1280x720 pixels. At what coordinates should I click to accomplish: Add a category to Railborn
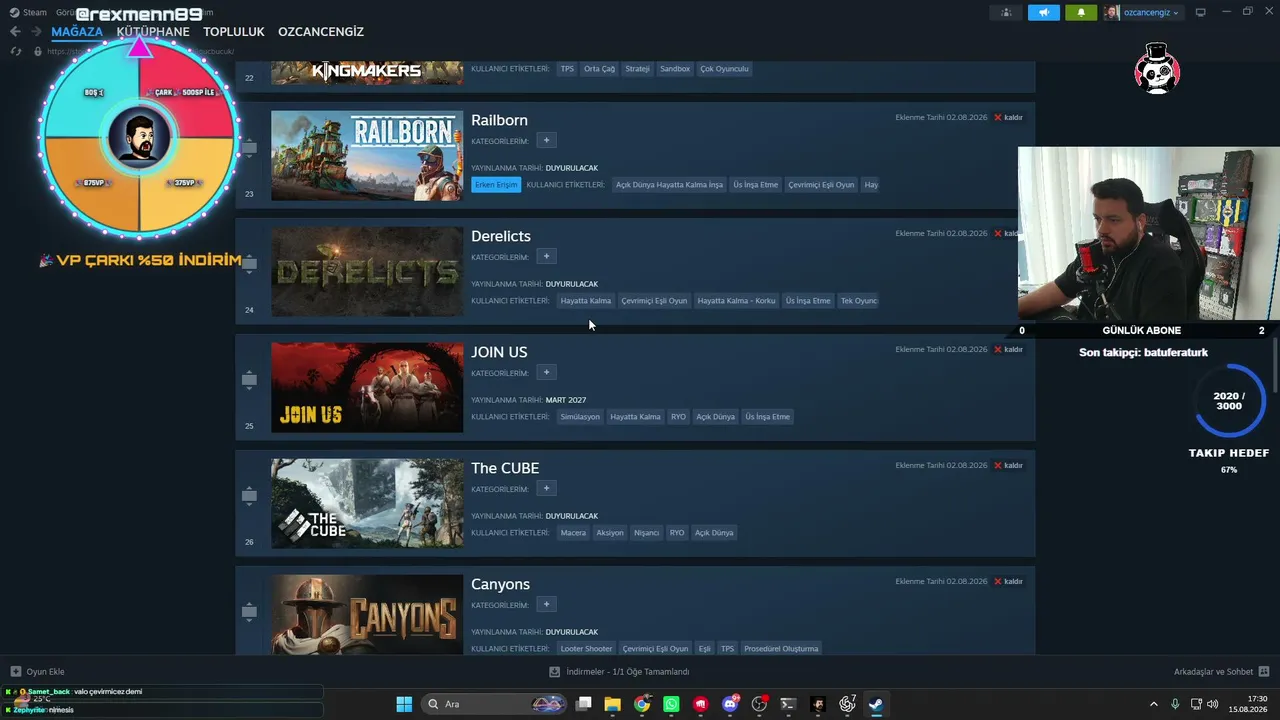point(546,141)
